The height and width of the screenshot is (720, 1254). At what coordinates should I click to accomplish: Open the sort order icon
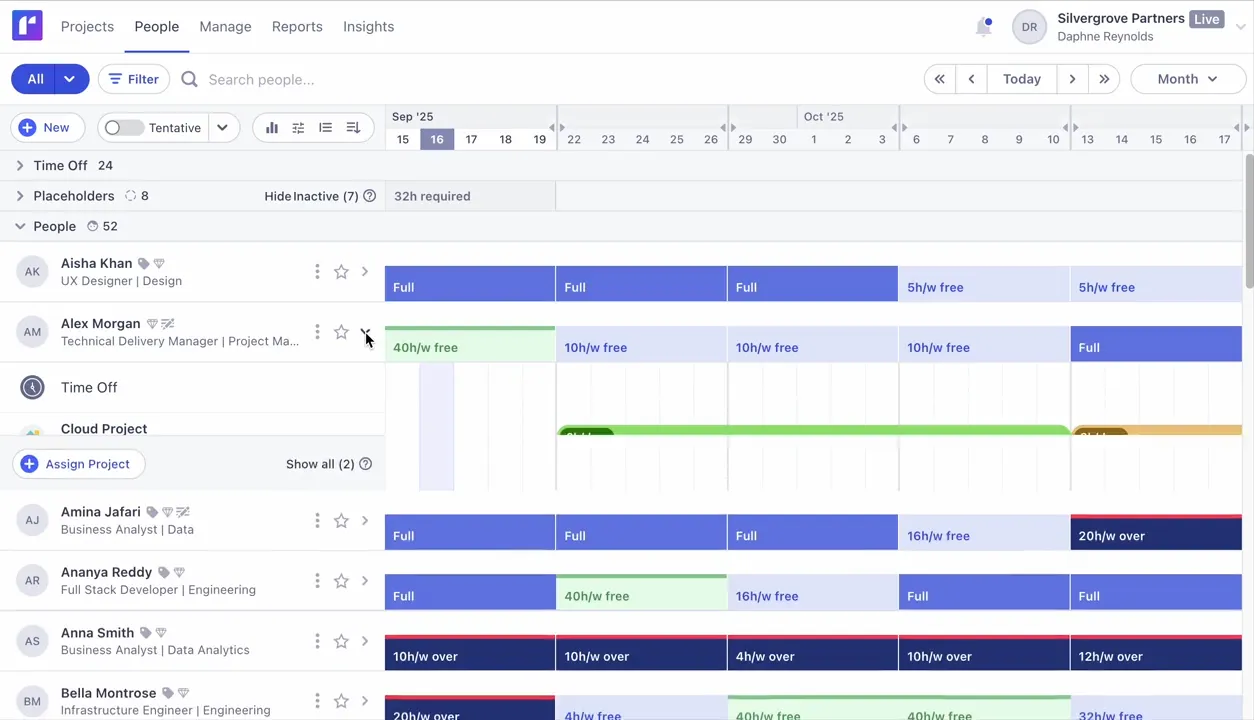click(353, 128)
